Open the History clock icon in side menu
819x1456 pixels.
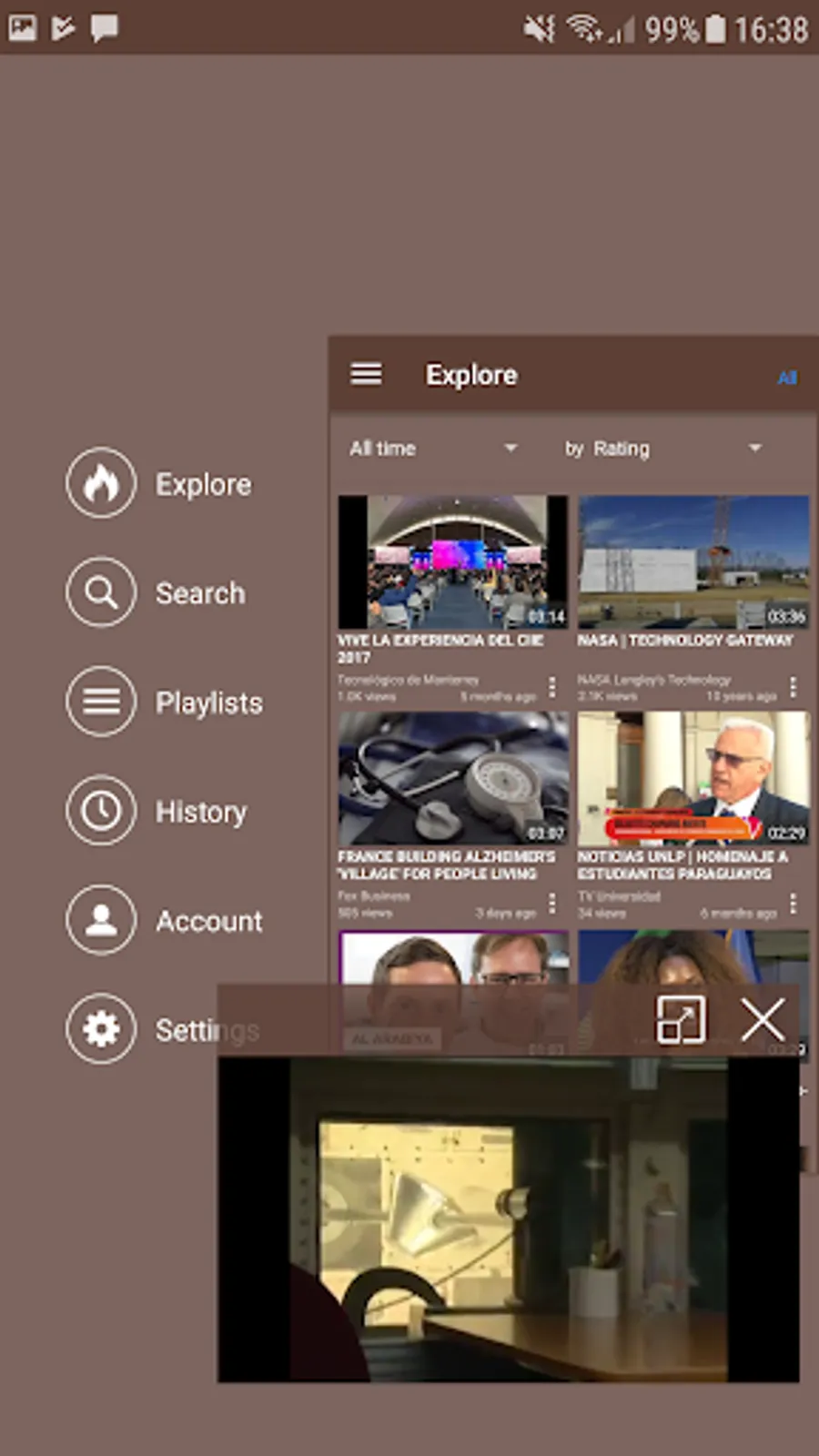pos(101,811)
